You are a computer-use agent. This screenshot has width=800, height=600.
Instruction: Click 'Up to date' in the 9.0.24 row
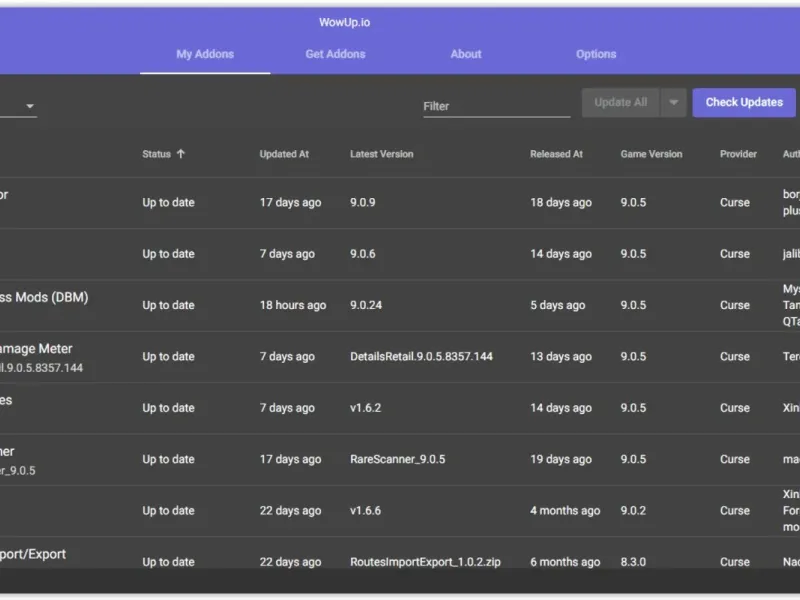point(168,305)
